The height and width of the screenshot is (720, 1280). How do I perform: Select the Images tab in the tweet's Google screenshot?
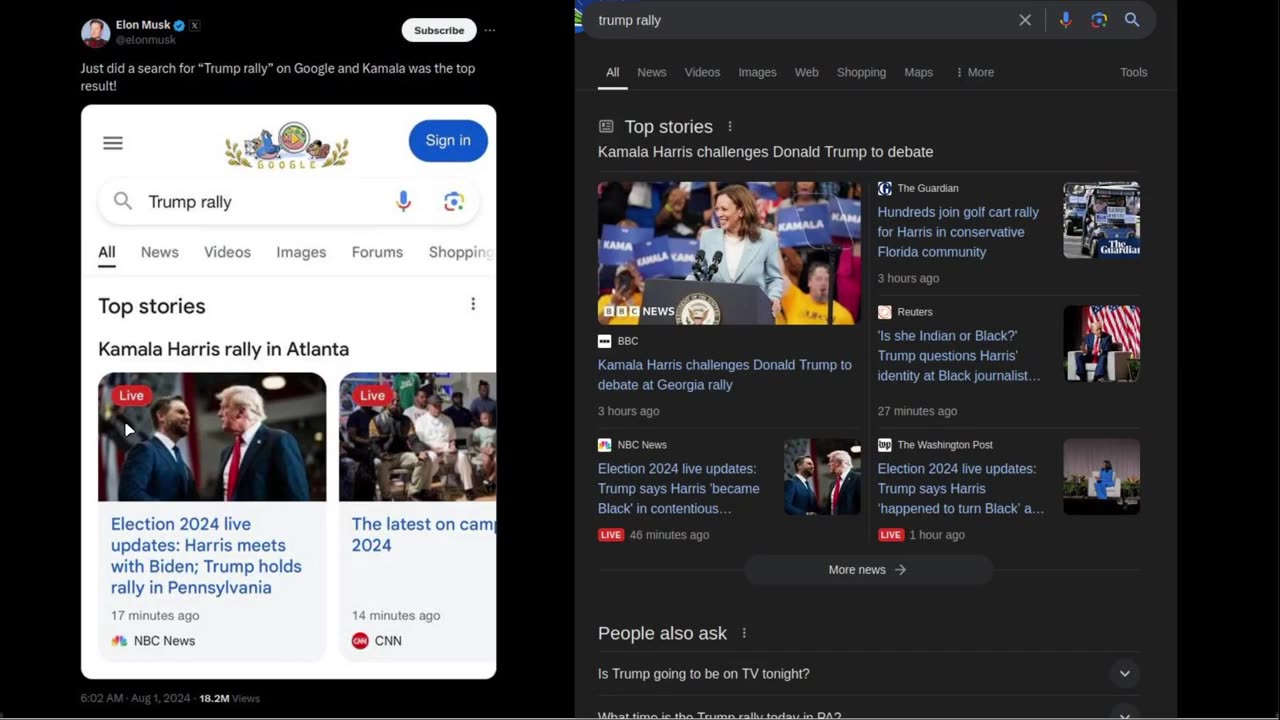pyautogui.click(x=301, y=252)
